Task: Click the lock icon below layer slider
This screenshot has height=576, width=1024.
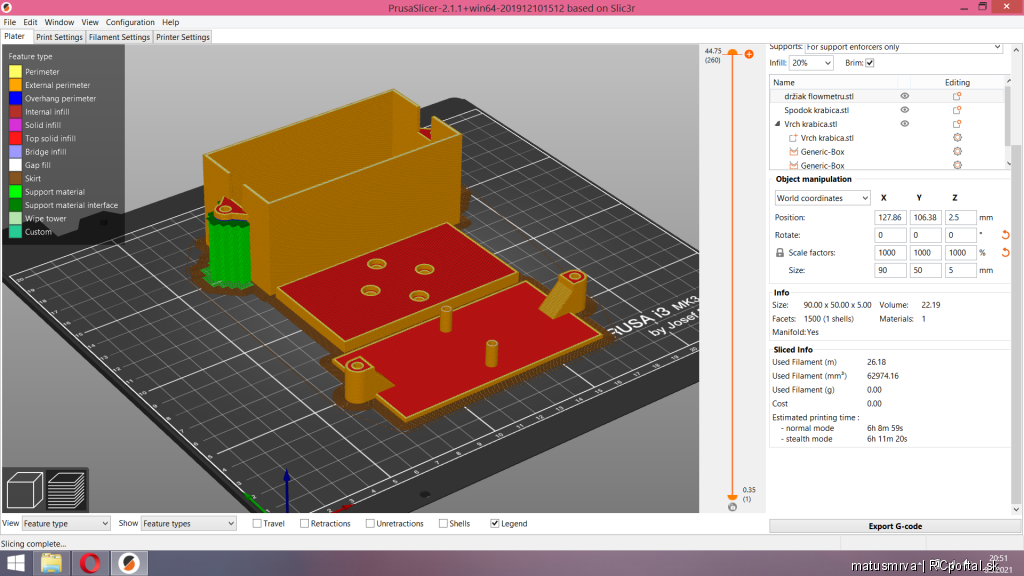Action: click(x=732, y=507)
